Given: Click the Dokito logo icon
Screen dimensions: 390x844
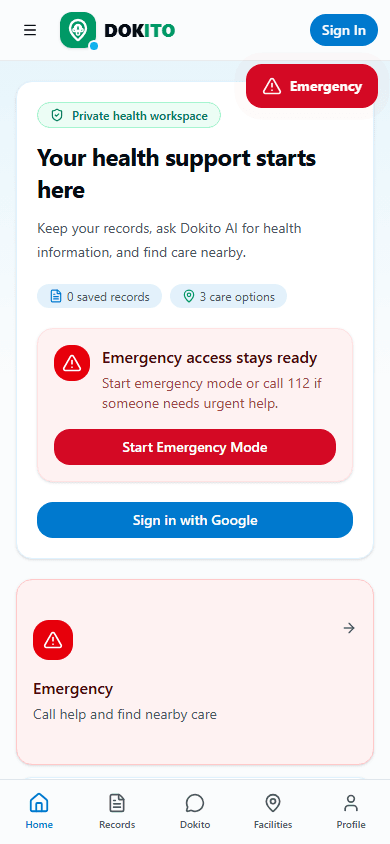Looking at the screenshot, I should (78, 30).
